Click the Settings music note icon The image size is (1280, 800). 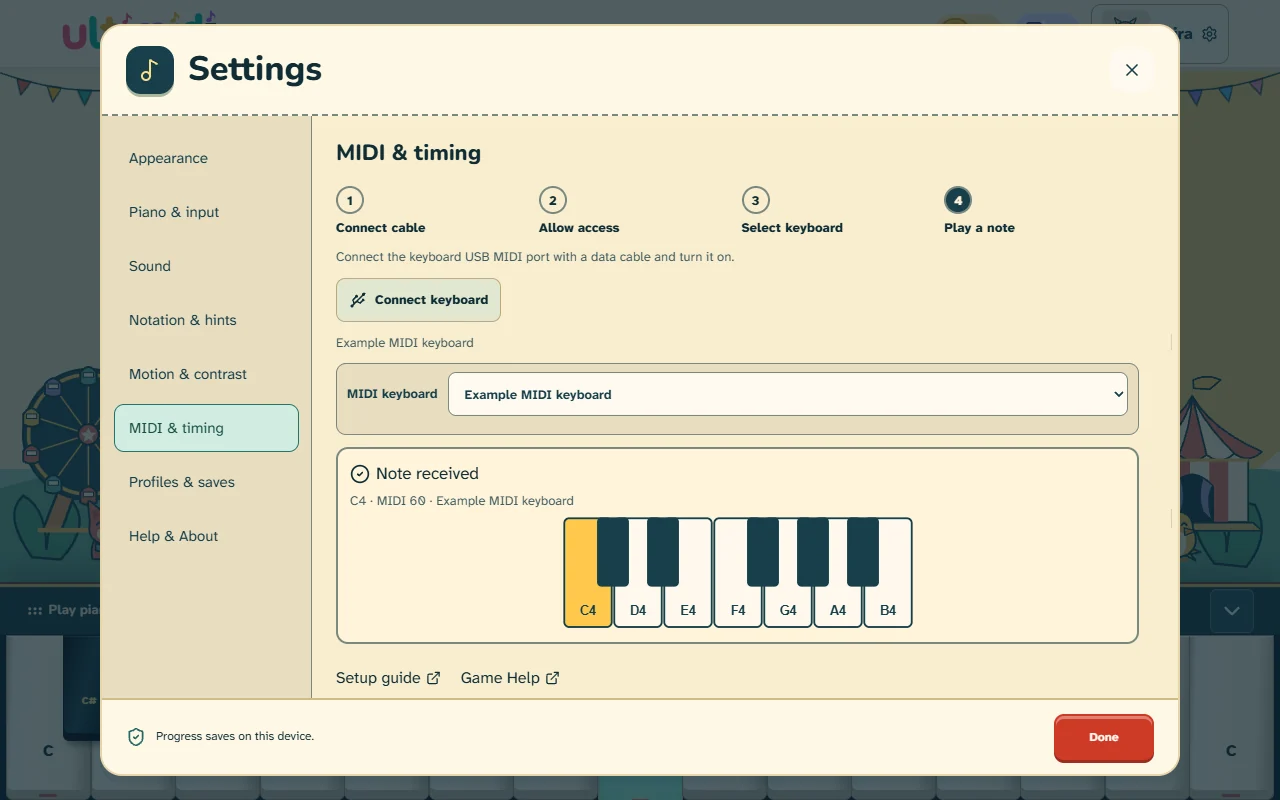point(150,70)
